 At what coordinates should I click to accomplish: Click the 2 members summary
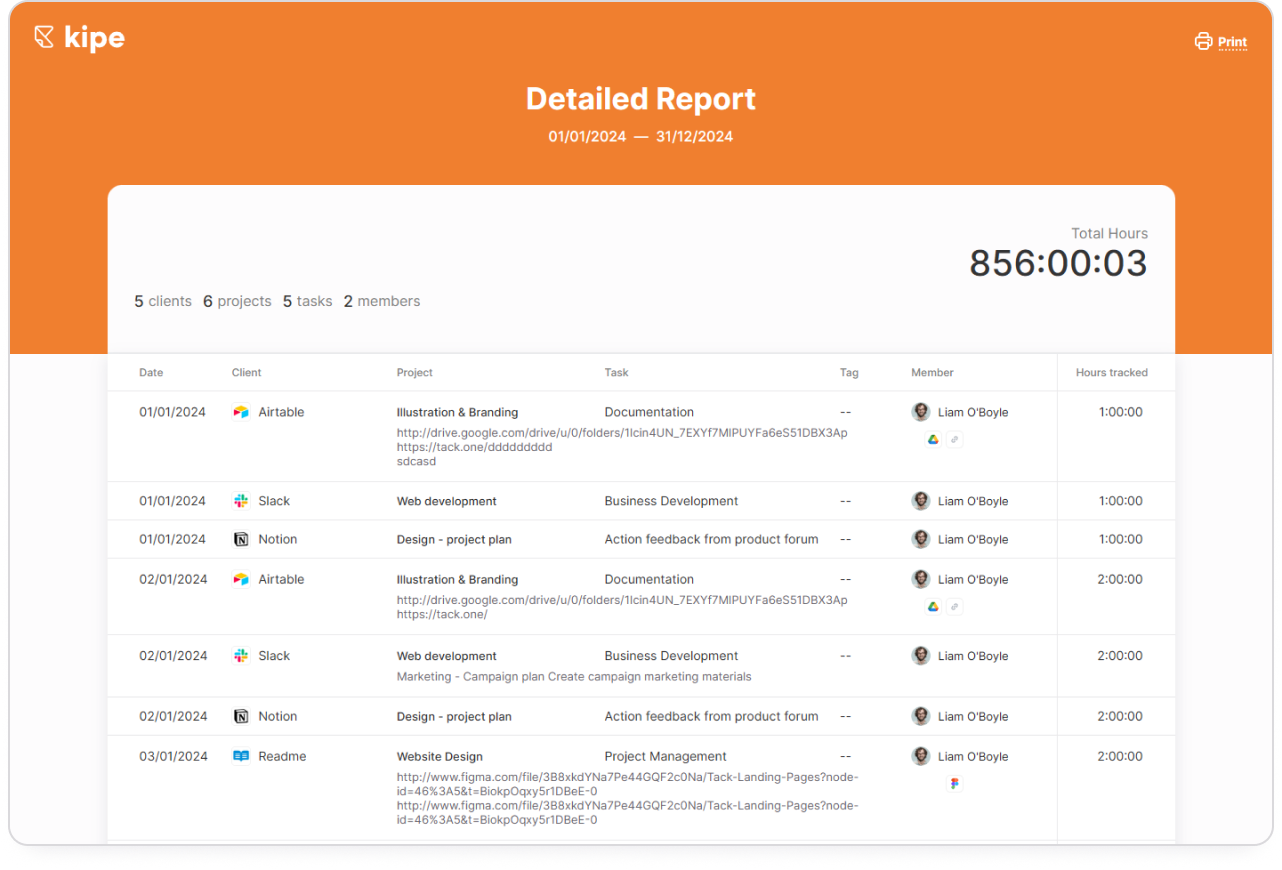click(x=382, y=301)
